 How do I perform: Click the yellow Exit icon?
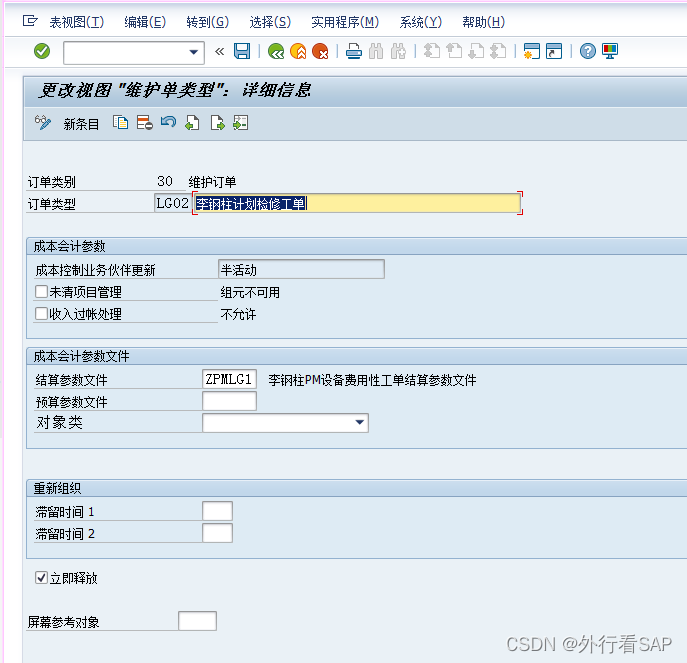pos(298,51)
